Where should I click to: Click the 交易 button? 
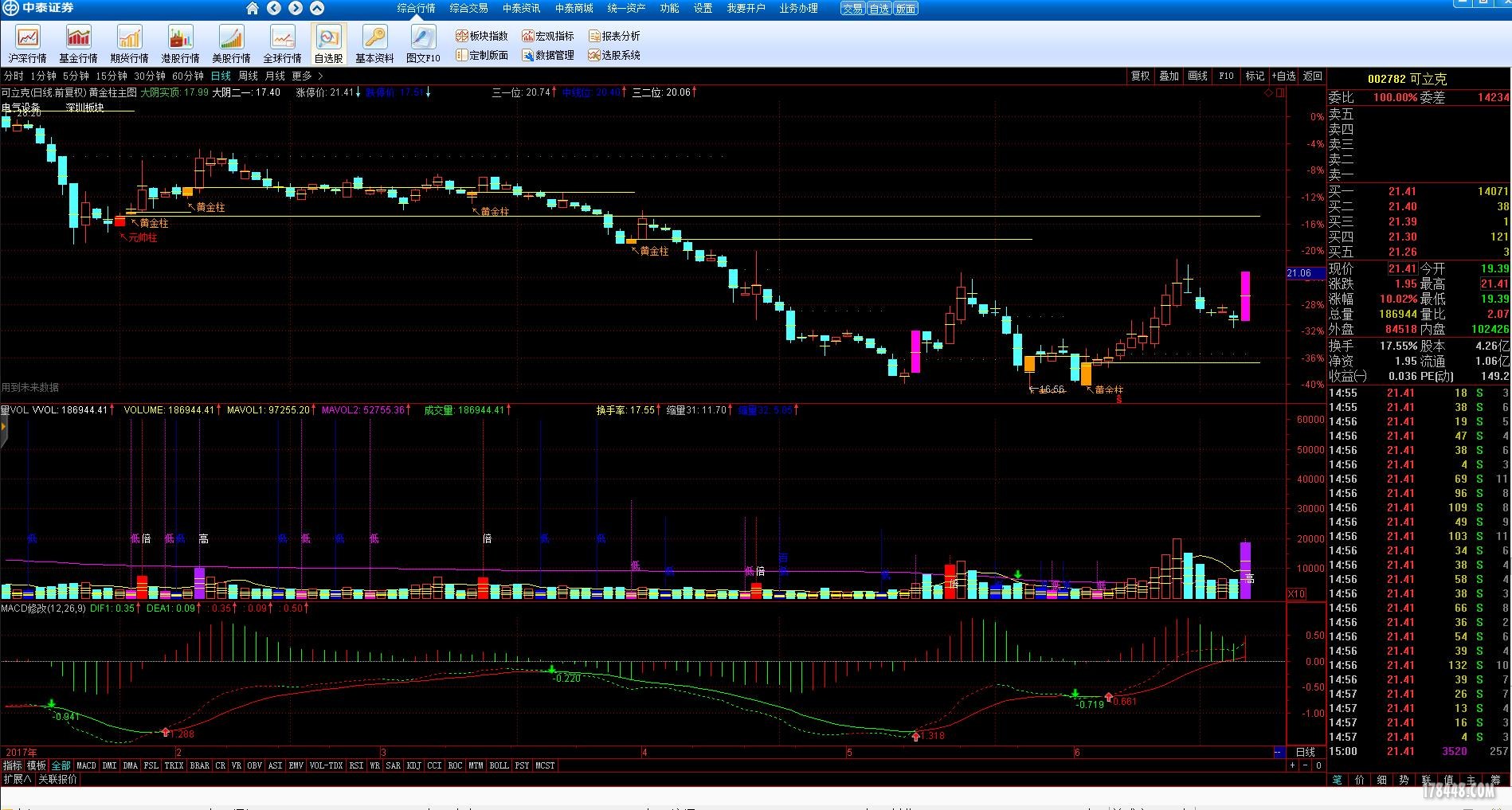pos(852,8)
